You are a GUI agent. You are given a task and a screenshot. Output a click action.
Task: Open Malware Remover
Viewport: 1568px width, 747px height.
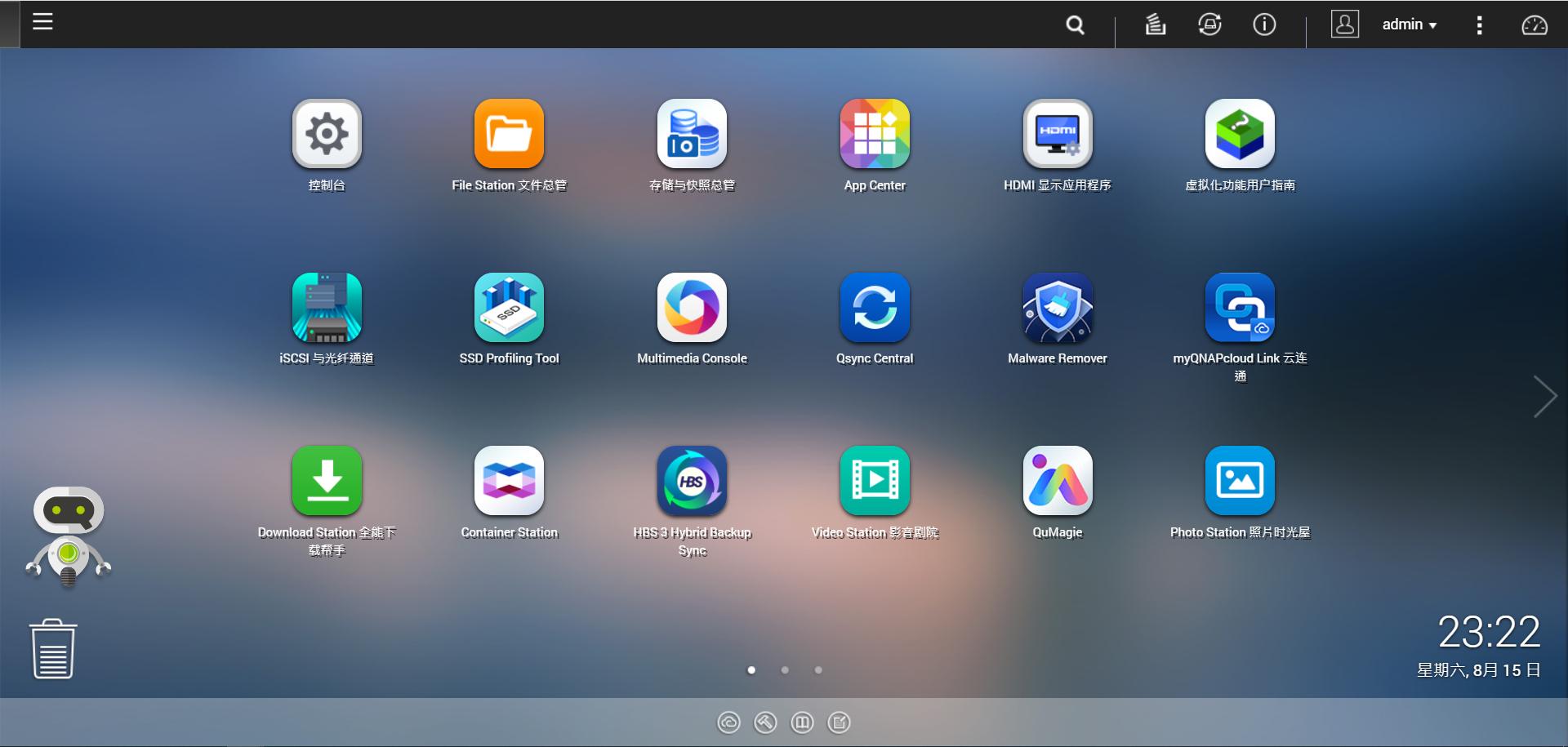click(x=1058, y=307)
